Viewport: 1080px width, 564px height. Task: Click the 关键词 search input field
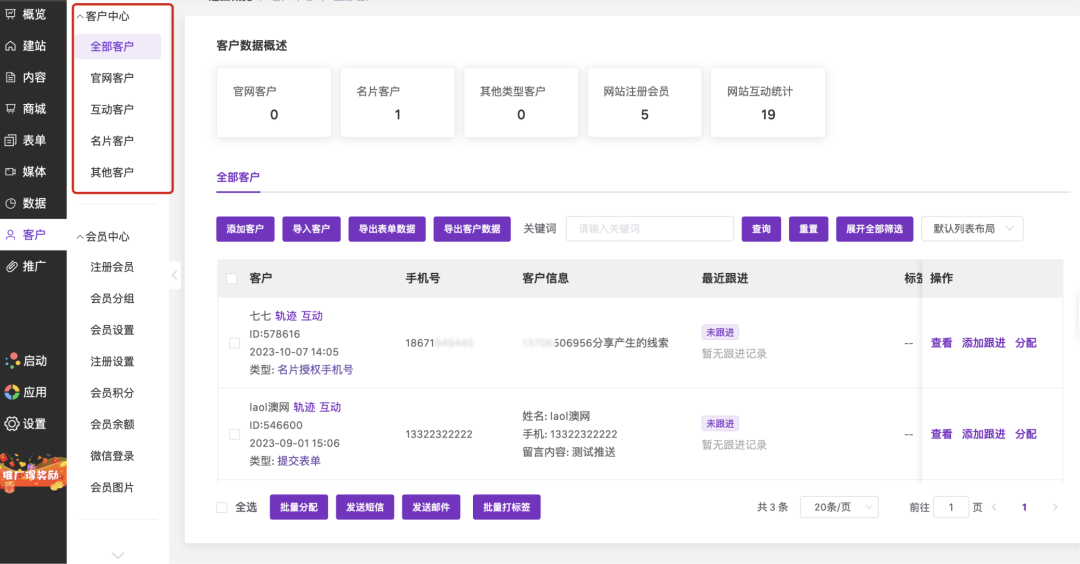click(x=649, y=229)
